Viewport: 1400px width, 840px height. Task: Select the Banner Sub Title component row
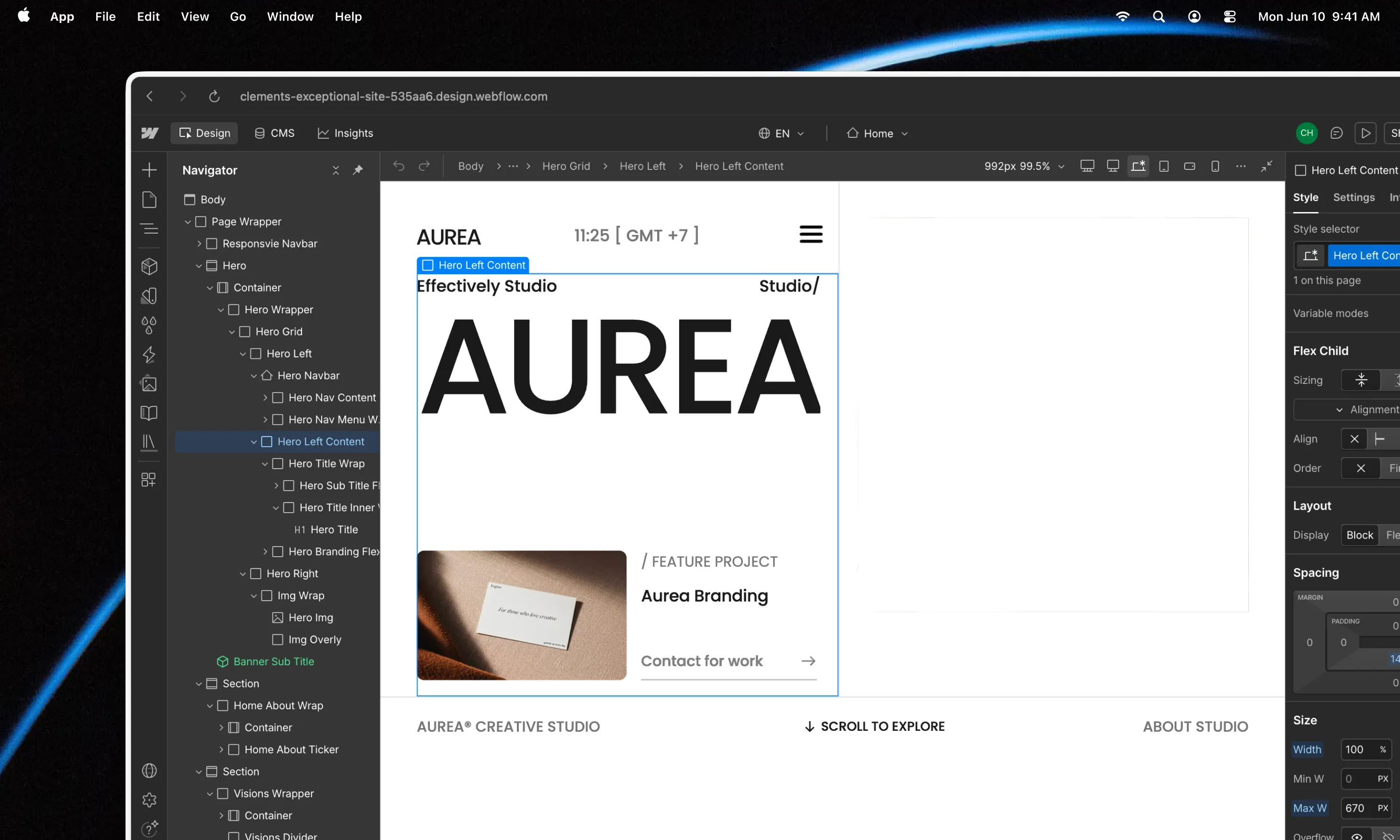tap(273, 661)
